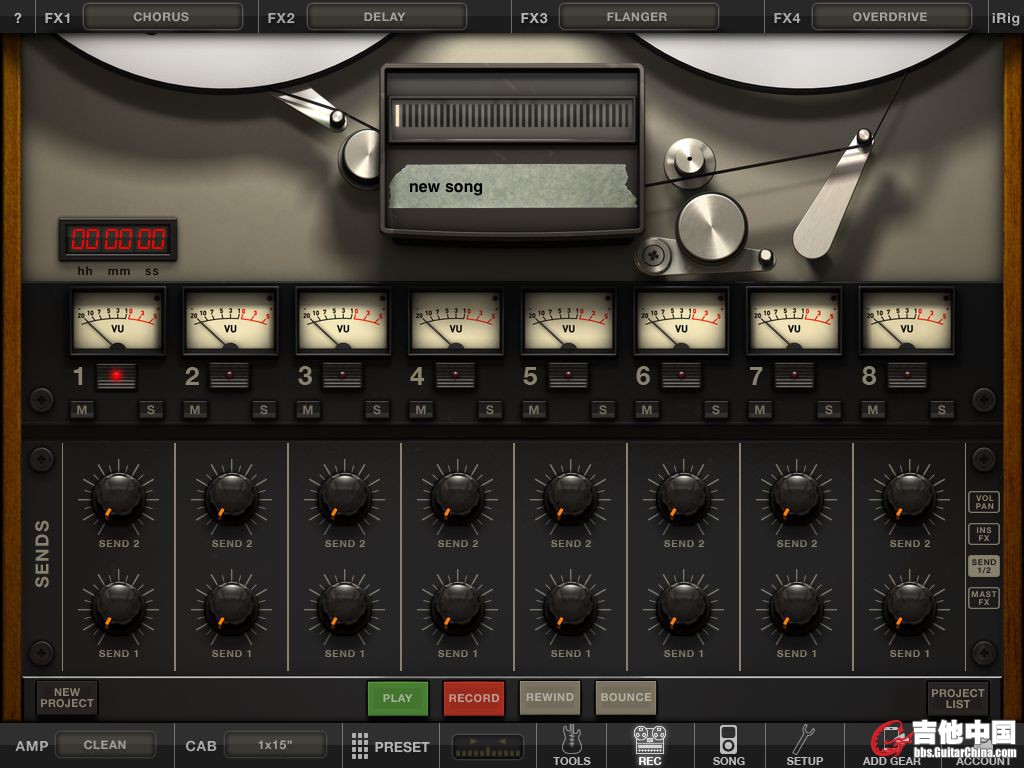Click track 3 Send 2 knob
The image size is (1024, 768).
pyautogui.click(x=344, y=499)
